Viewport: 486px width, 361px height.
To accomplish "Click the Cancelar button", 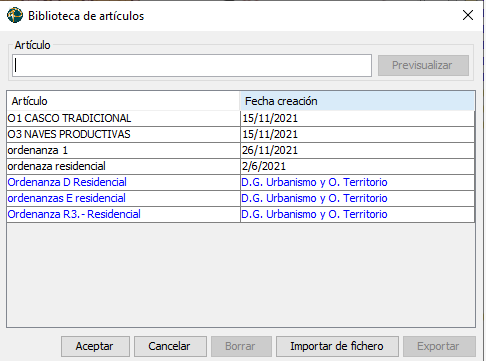I will tap(170, 346).
